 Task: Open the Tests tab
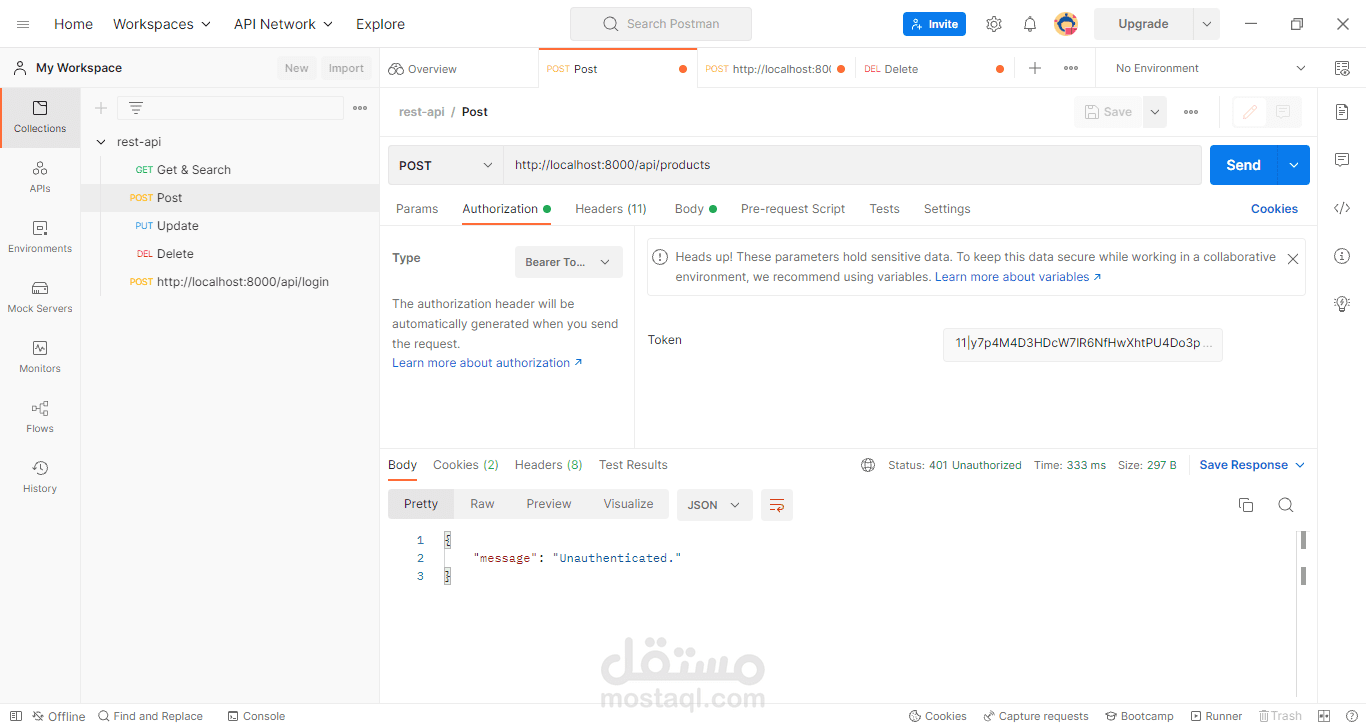[x=884, y=209]
